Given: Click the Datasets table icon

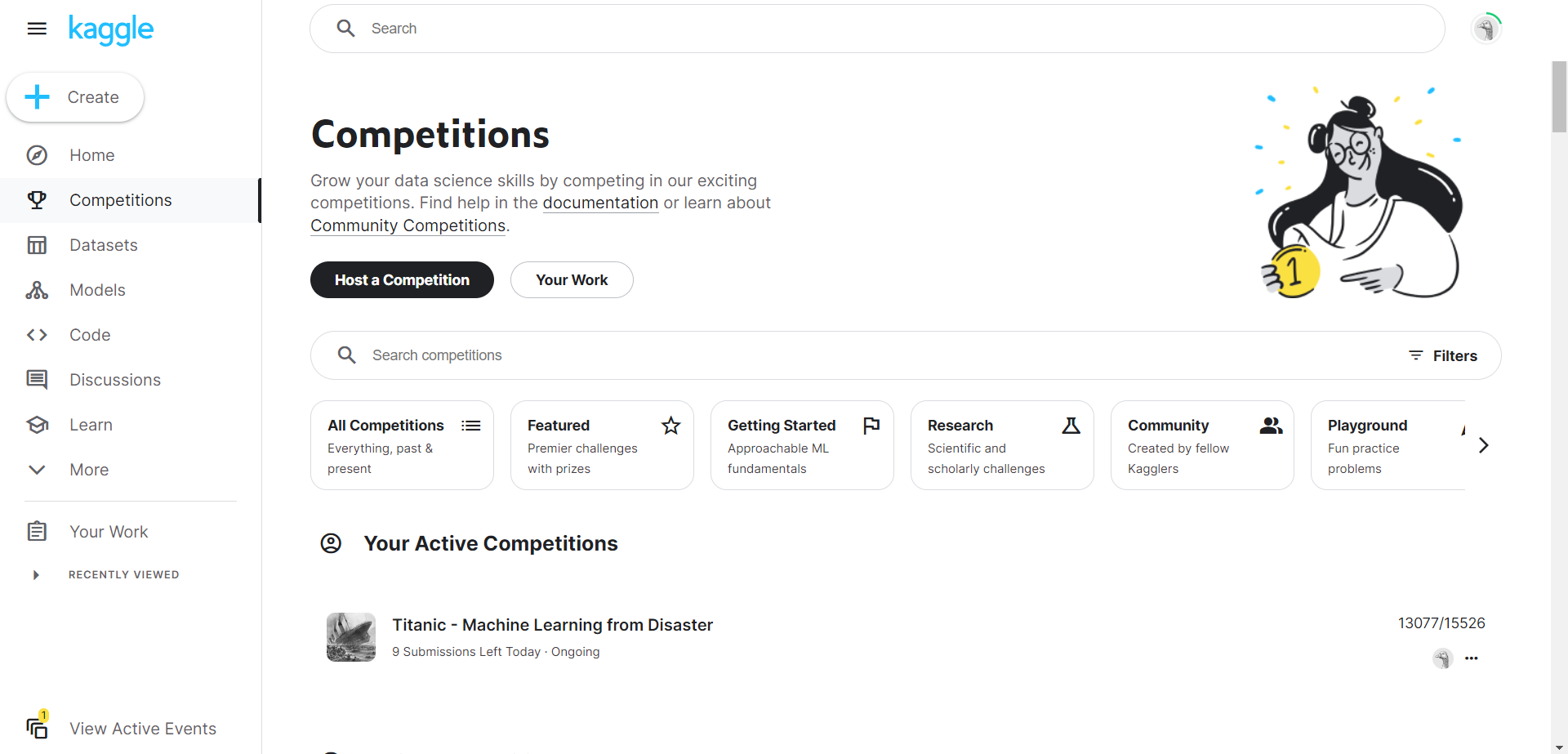Looking at the screenshot, I should click(37, 245).
